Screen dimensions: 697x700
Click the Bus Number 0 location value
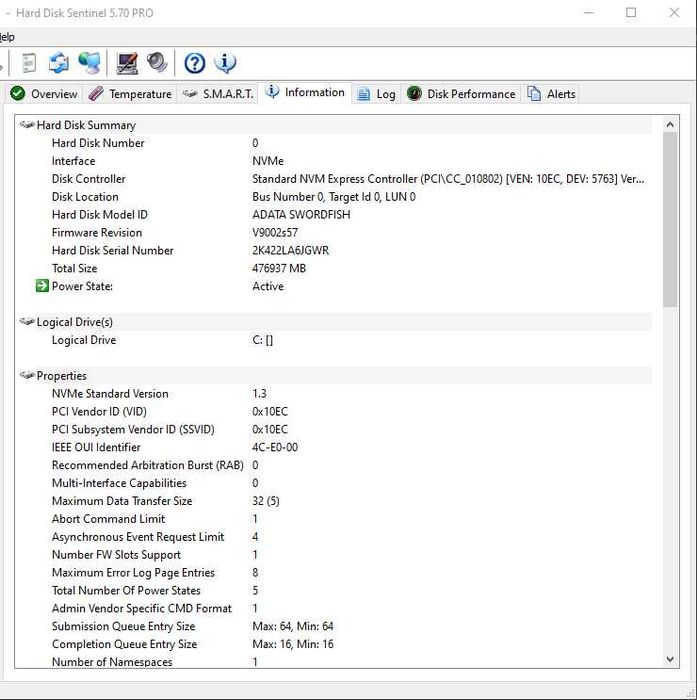coord(334,196)
